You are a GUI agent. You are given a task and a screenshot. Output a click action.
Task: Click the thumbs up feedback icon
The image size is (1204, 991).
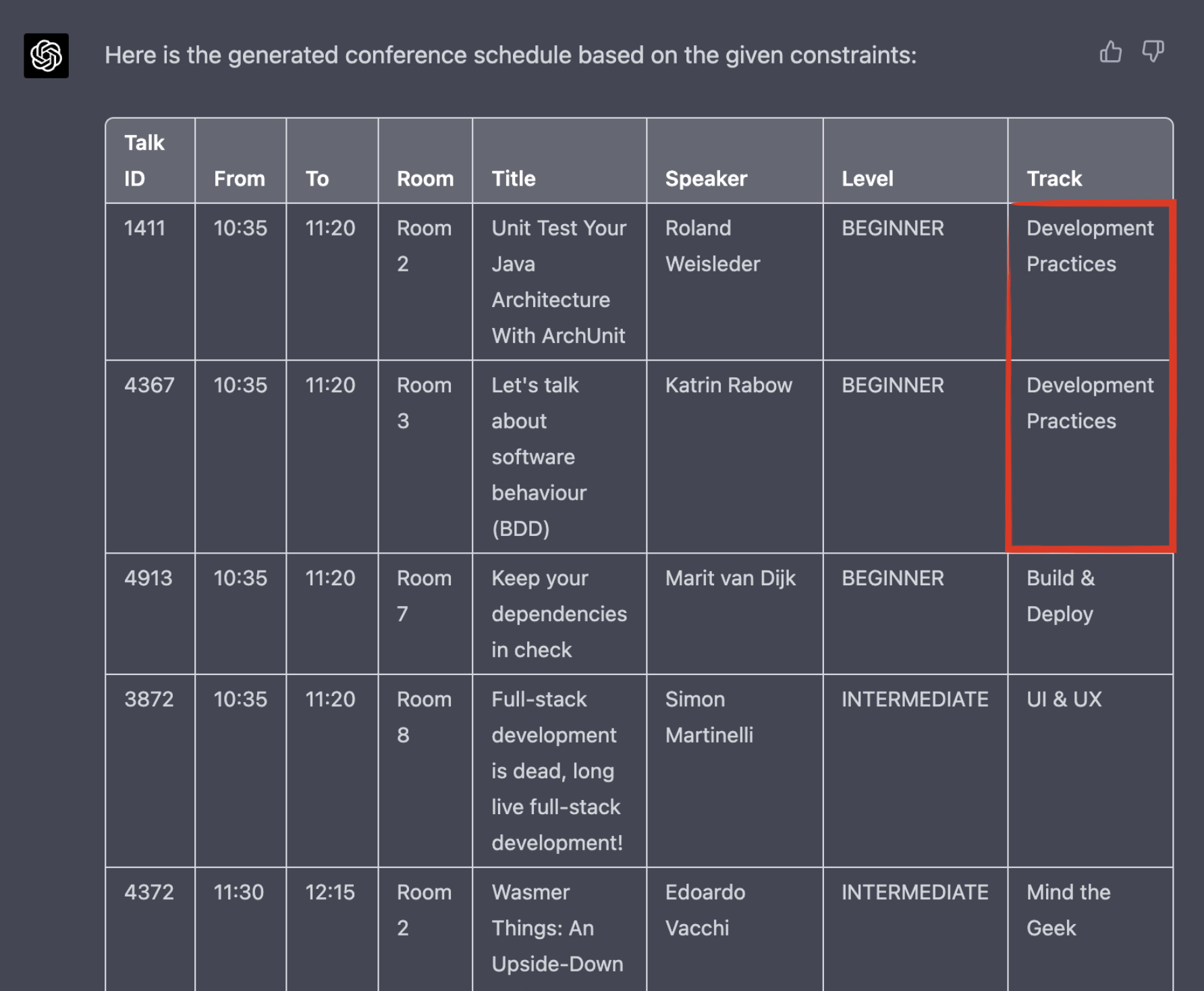tap(1110, 52)
